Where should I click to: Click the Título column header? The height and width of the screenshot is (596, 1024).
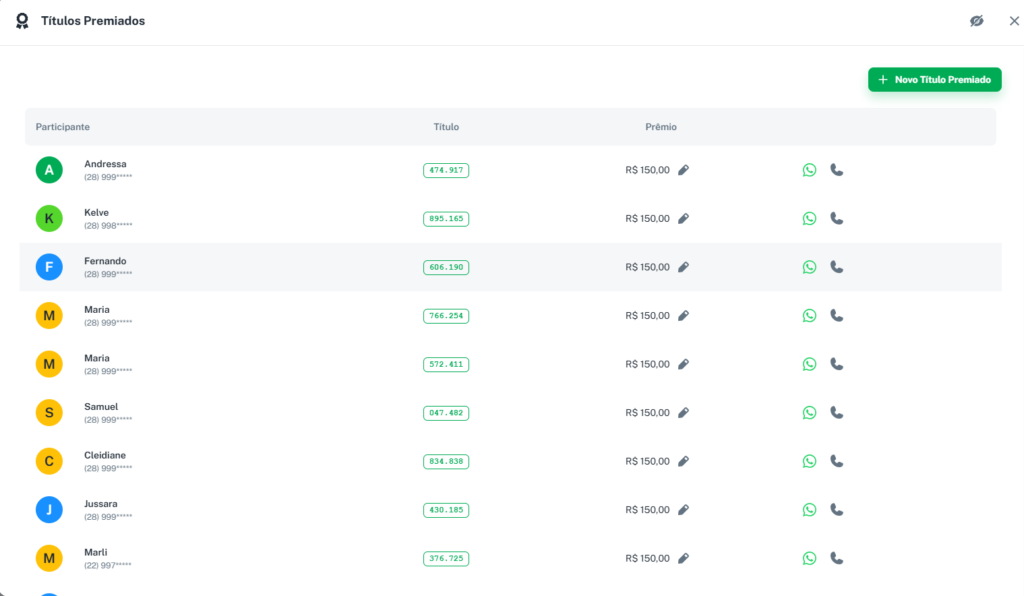[446, 127]
